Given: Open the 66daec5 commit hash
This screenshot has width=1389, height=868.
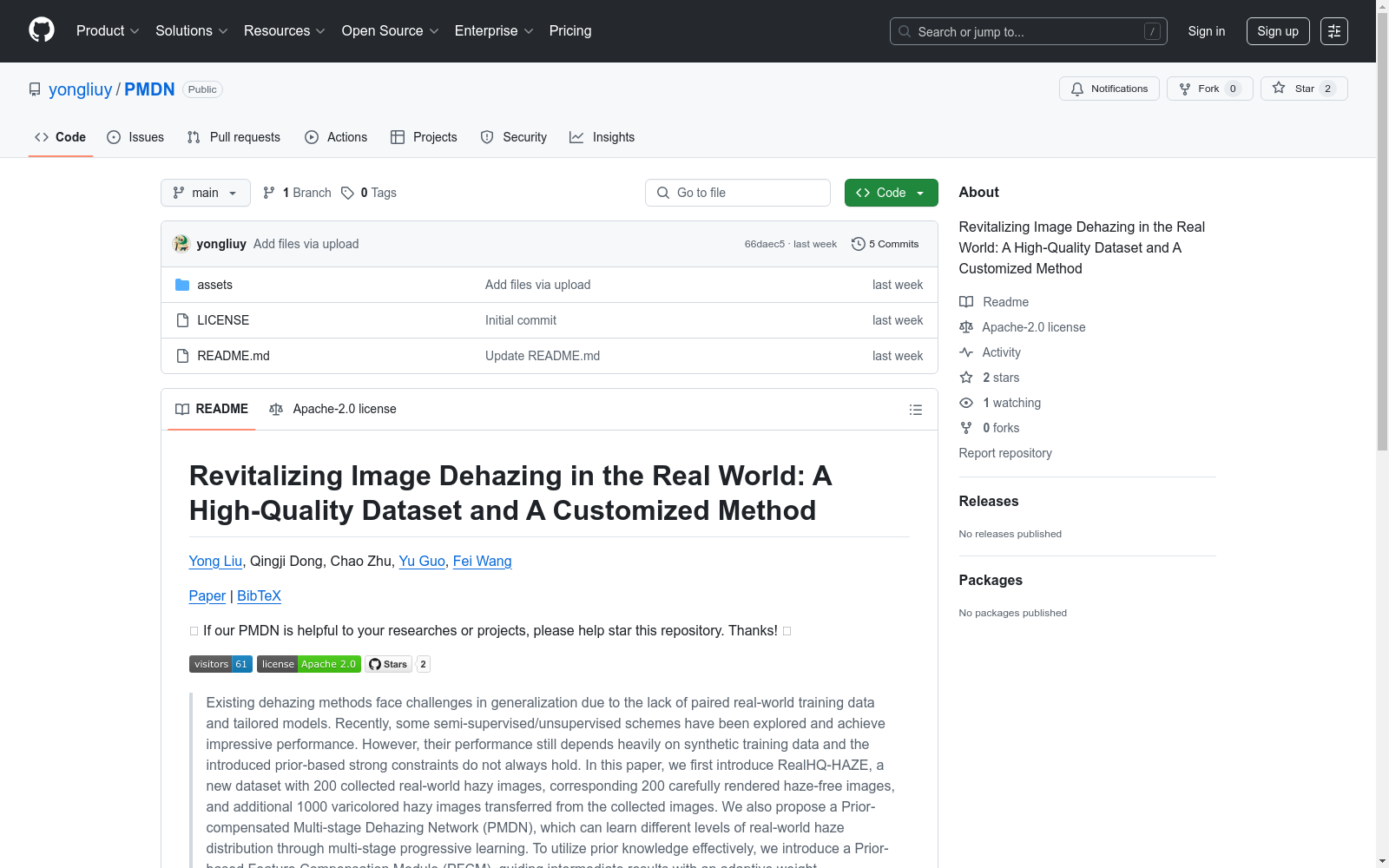Looking at the screenshot, I should [x=765, y=244].
